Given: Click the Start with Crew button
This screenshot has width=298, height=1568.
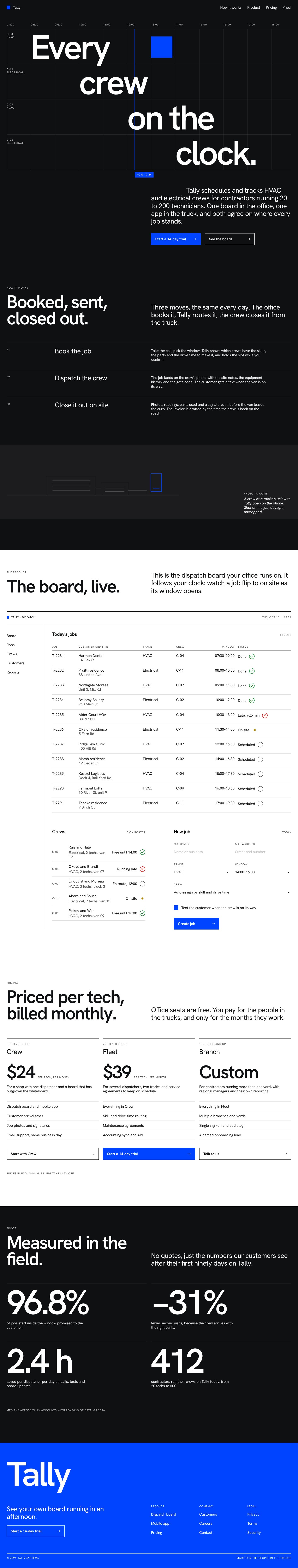Looking at the screenshot, I should (52, 1154).
